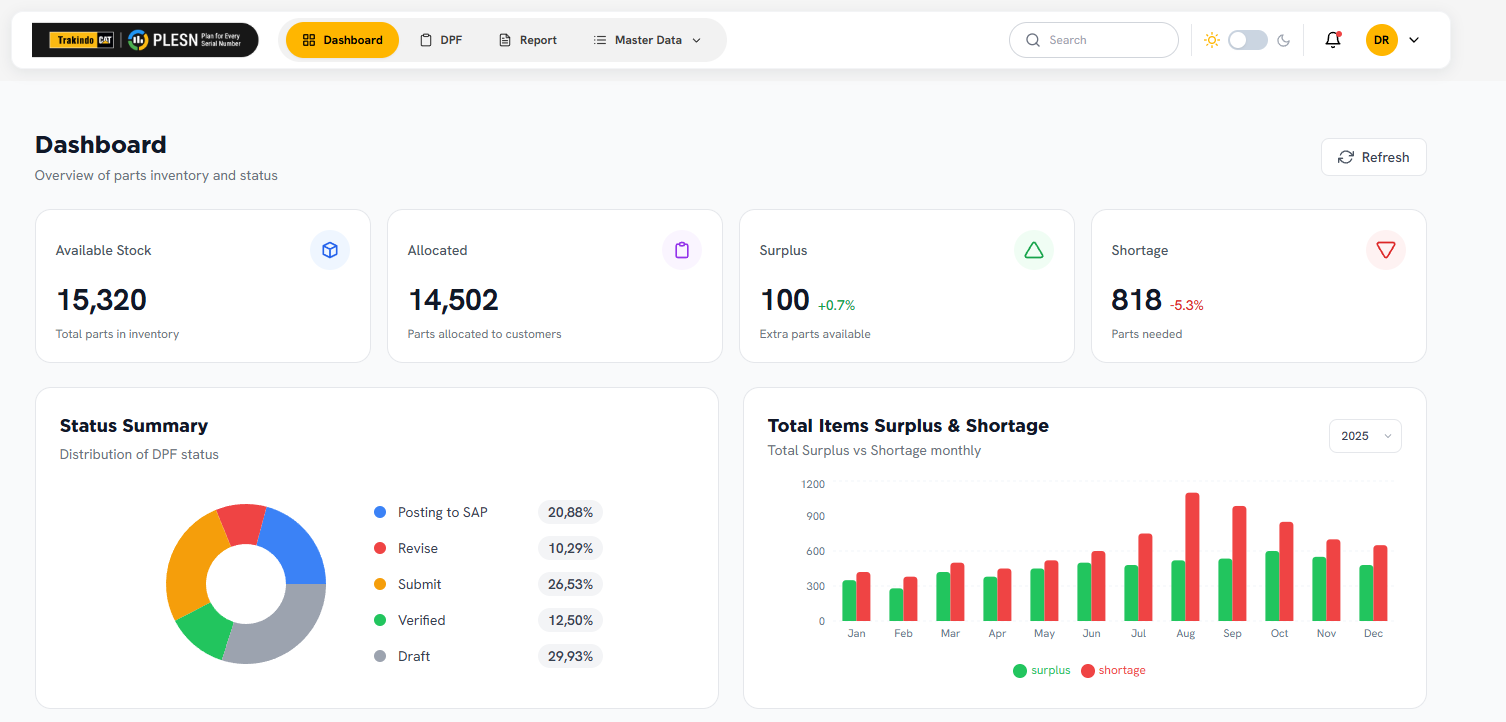Open notifications bell icon

click(x=1332, y=40)
